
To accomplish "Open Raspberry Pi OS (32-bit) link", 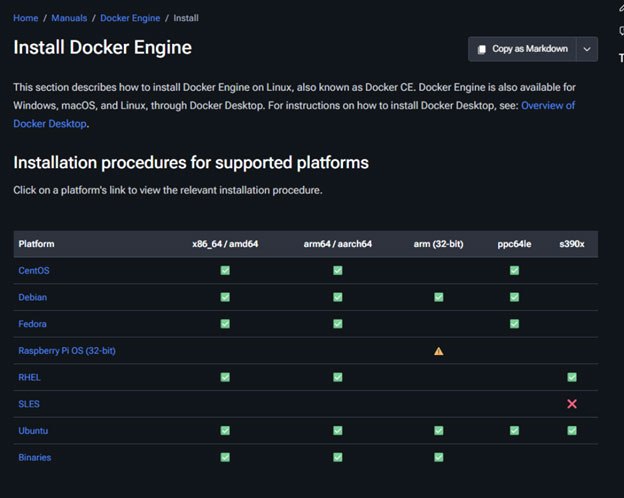I will 67,351.
